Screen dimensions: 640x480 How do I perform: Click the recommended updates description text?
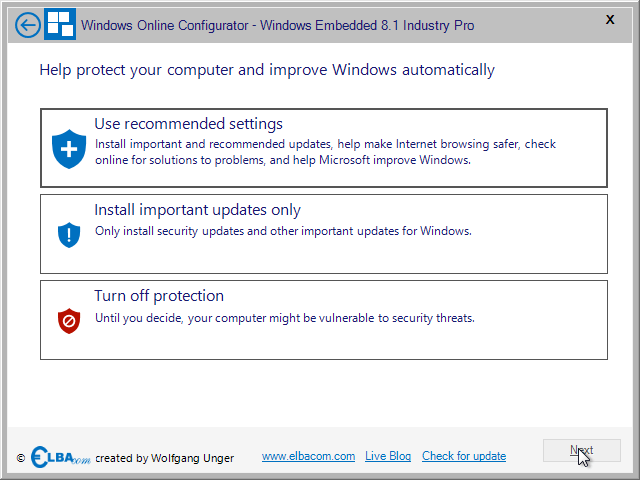(325, 152)
